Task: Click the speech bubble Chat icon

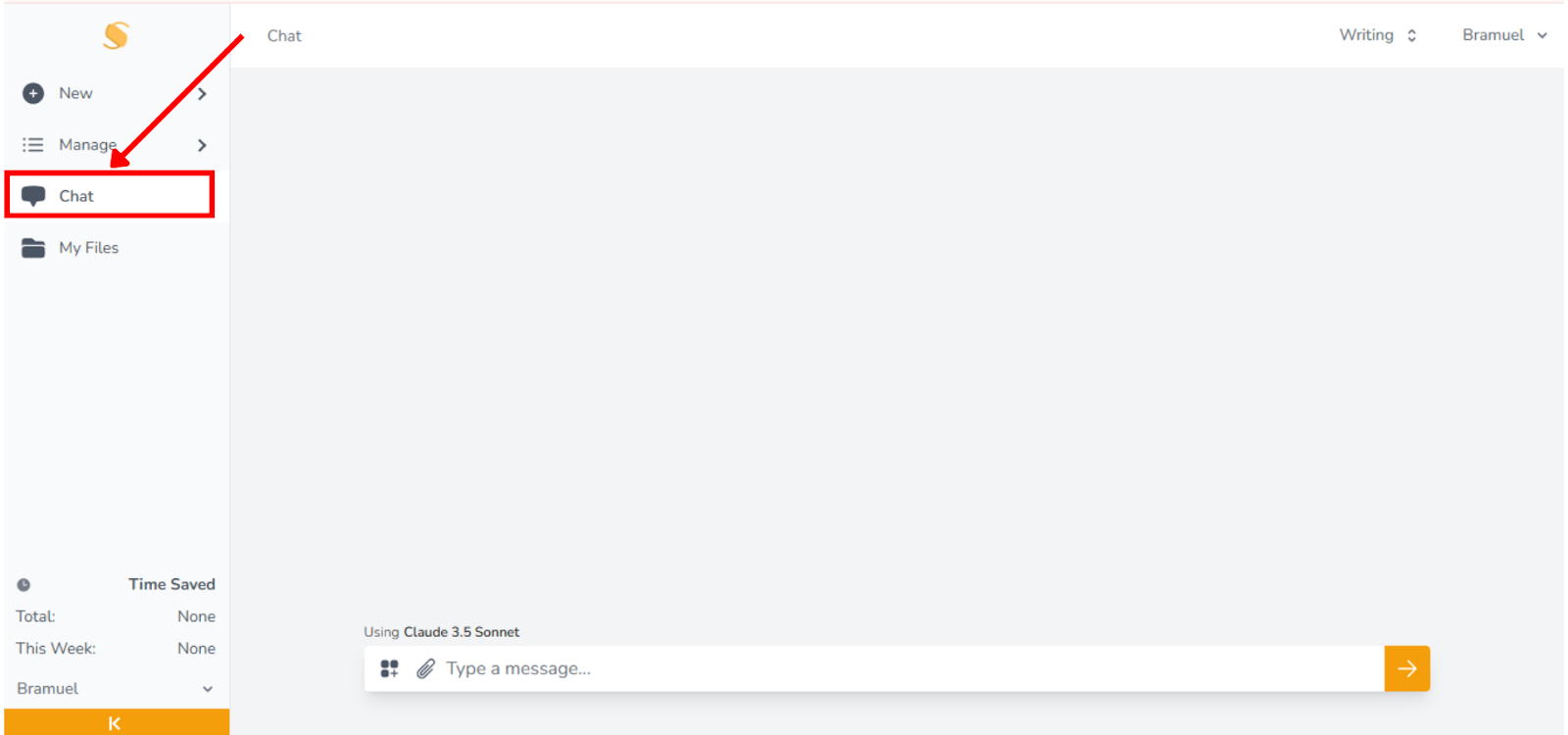Action: [x=33, y=196]
